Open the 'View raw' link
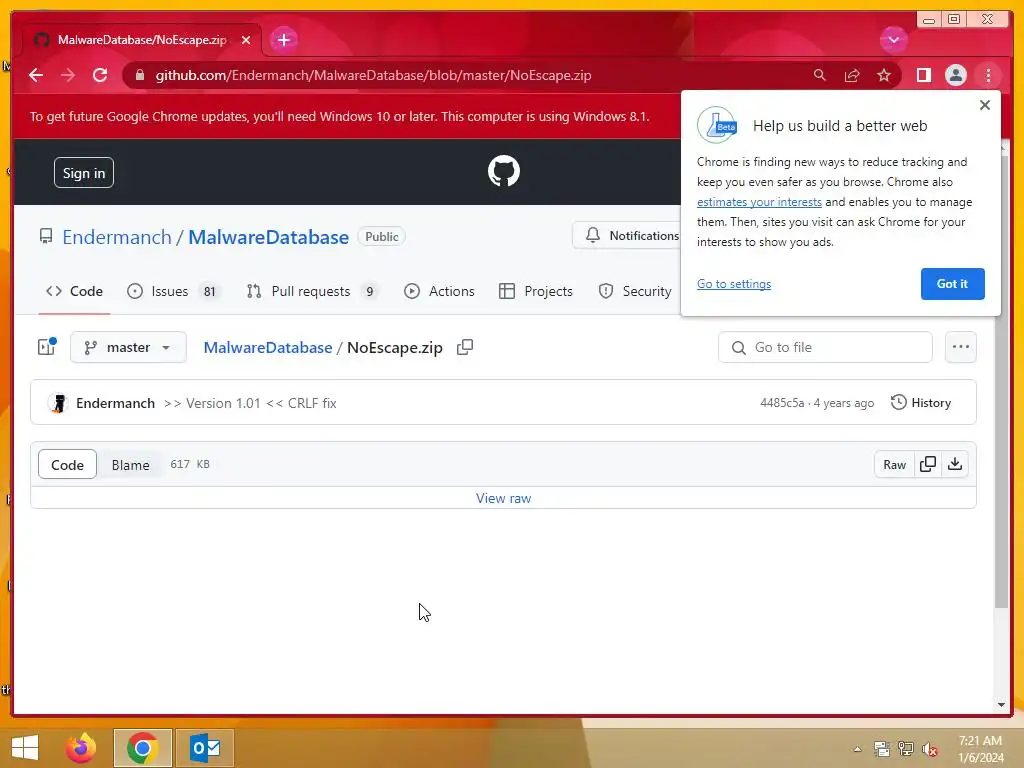This screenshot has height=768, width=1024. coord(504,498)
